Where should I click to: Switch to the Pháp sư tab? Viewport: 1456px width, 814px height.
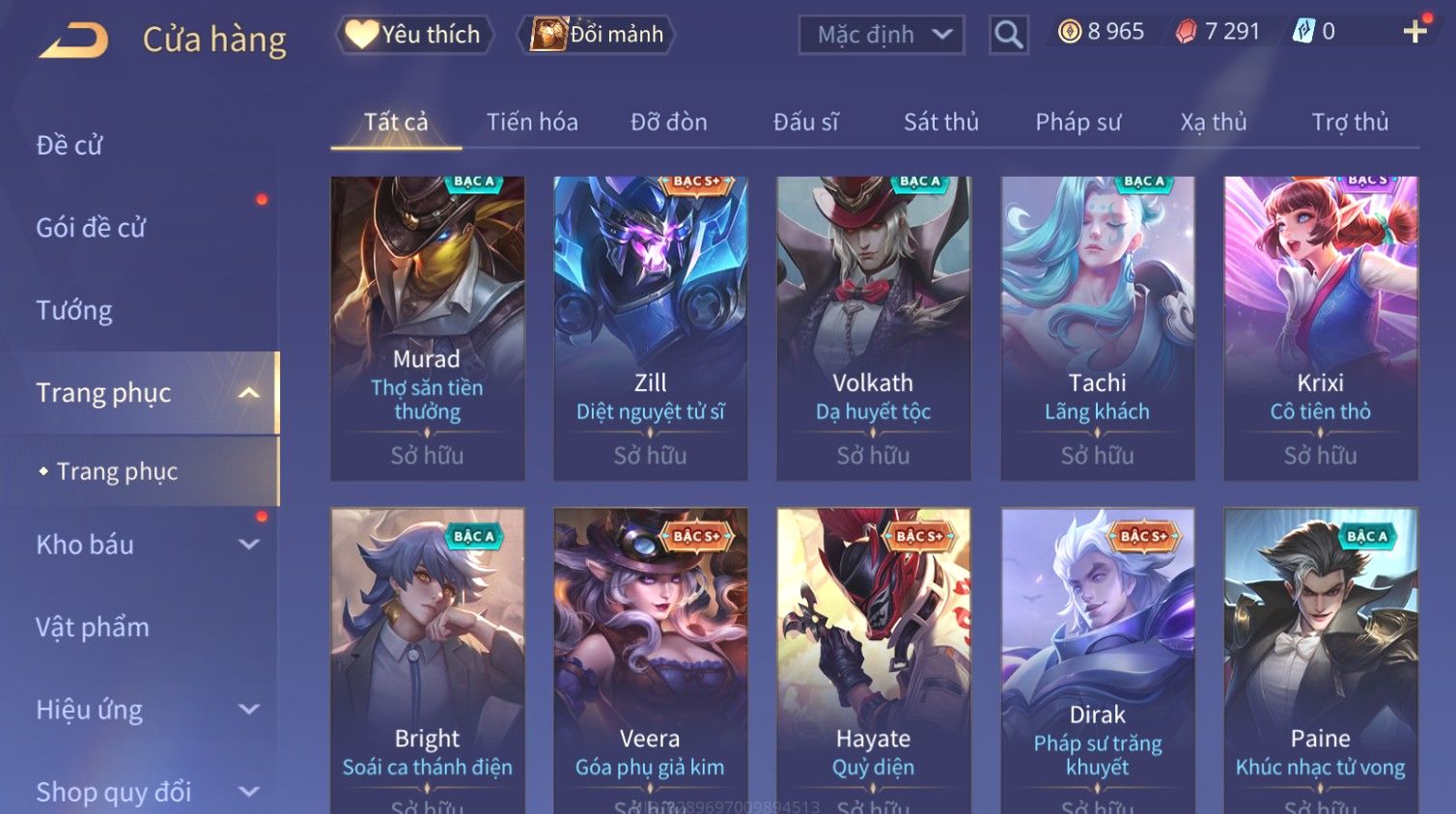pos(1078,123)
